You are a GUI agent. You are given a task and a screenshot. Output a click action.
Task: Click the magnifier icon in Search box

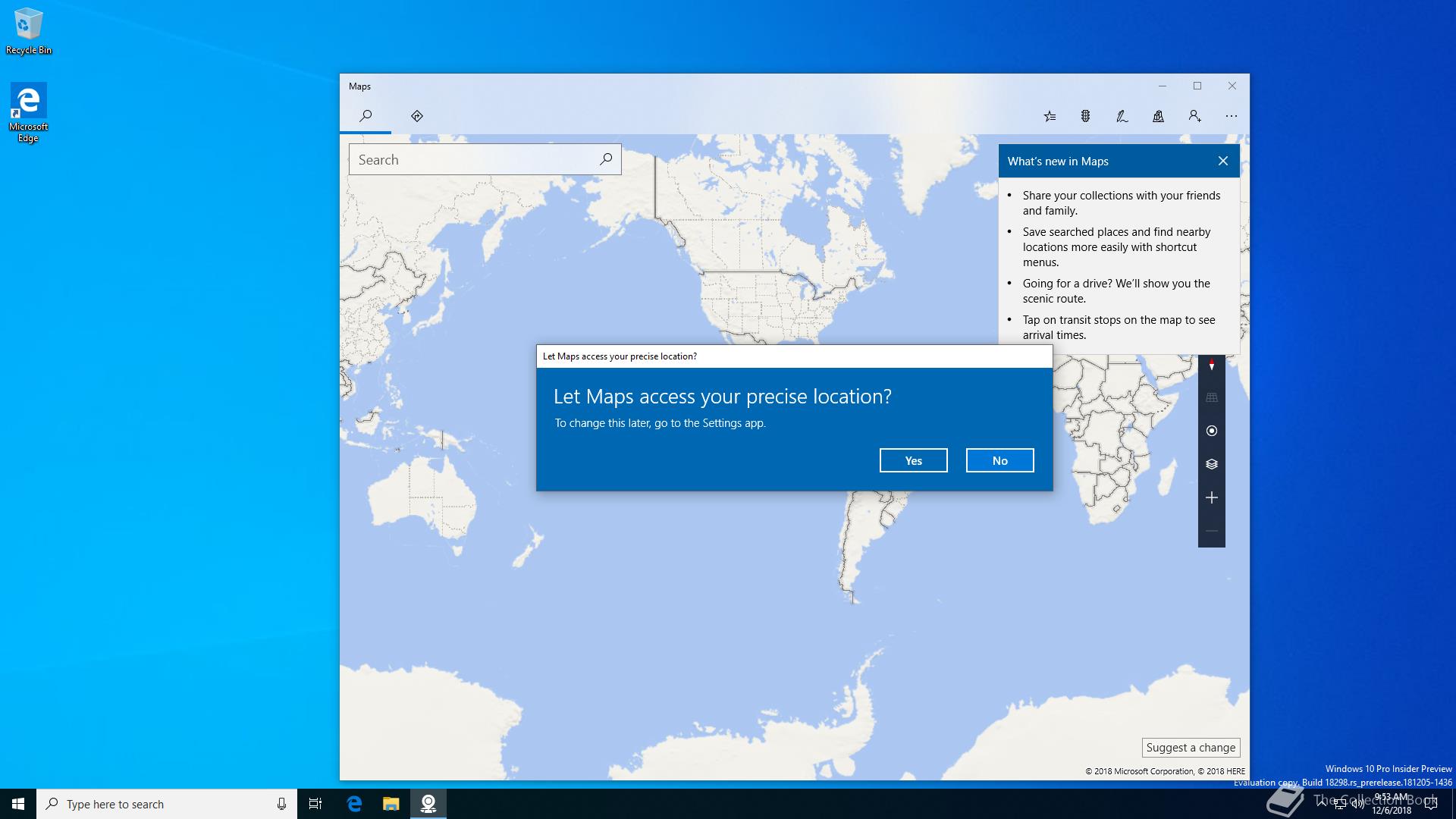[x=606, y=159]
